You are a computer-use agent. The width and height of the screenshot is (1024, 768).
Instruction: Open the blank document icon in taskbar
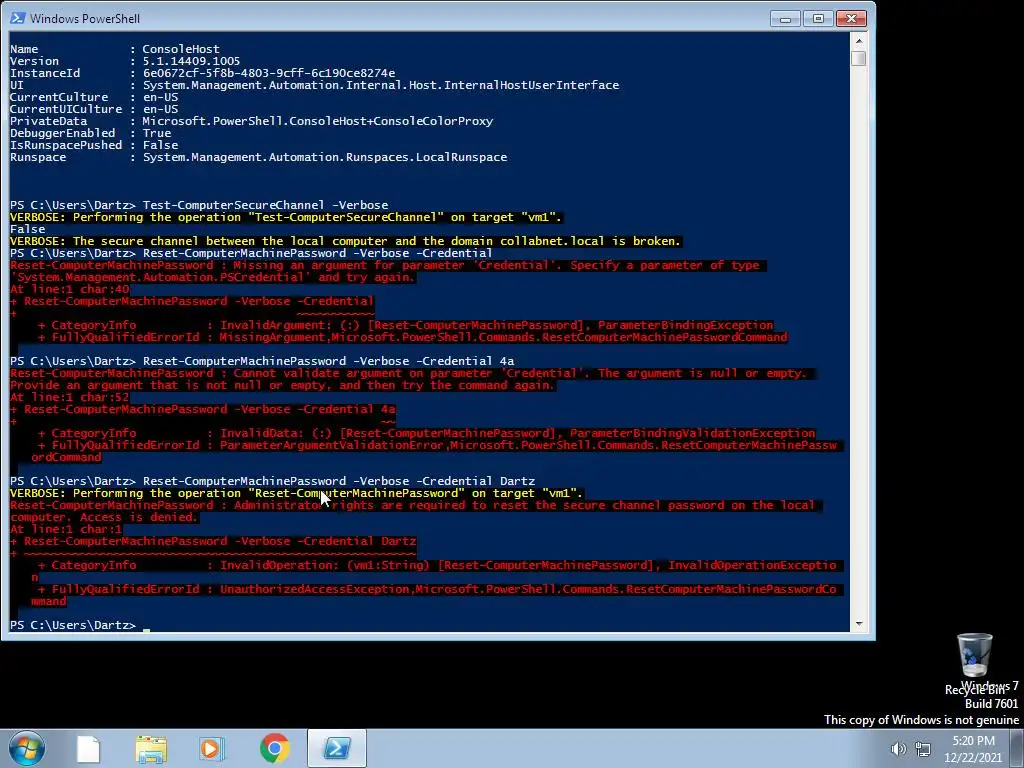pyautogui.click(x=88, y=748)
